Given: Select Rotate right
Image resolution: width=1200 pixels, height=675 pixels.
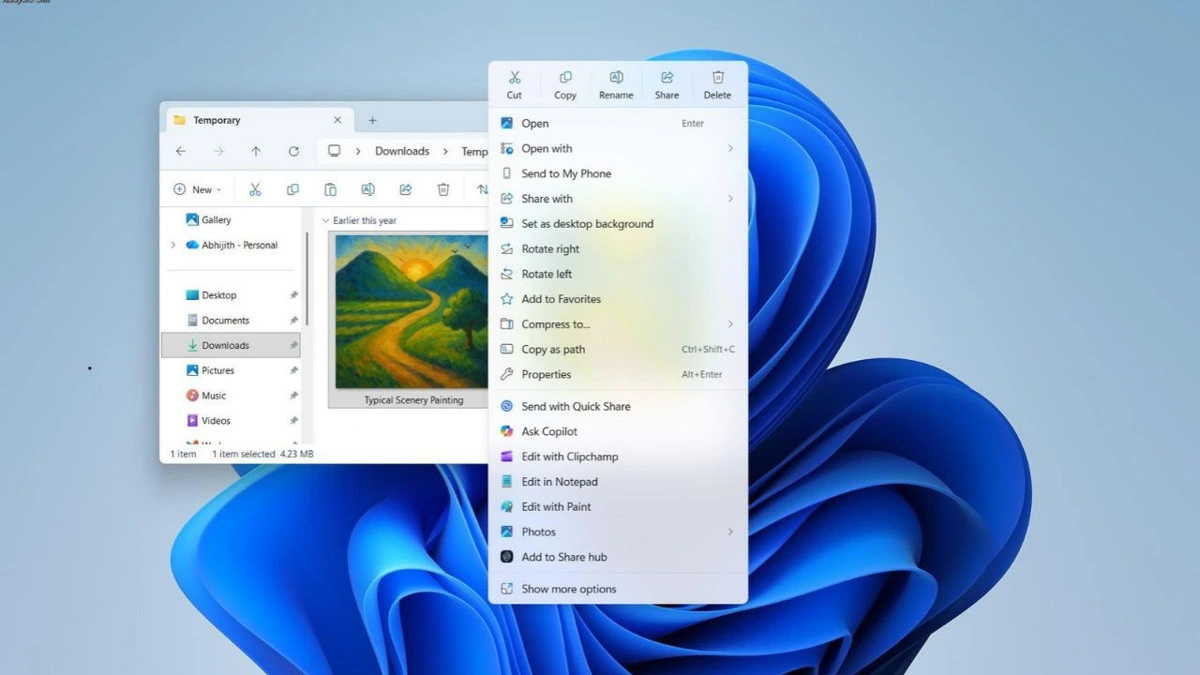Looking at the screenshot, I should click(x=618, y=249).
